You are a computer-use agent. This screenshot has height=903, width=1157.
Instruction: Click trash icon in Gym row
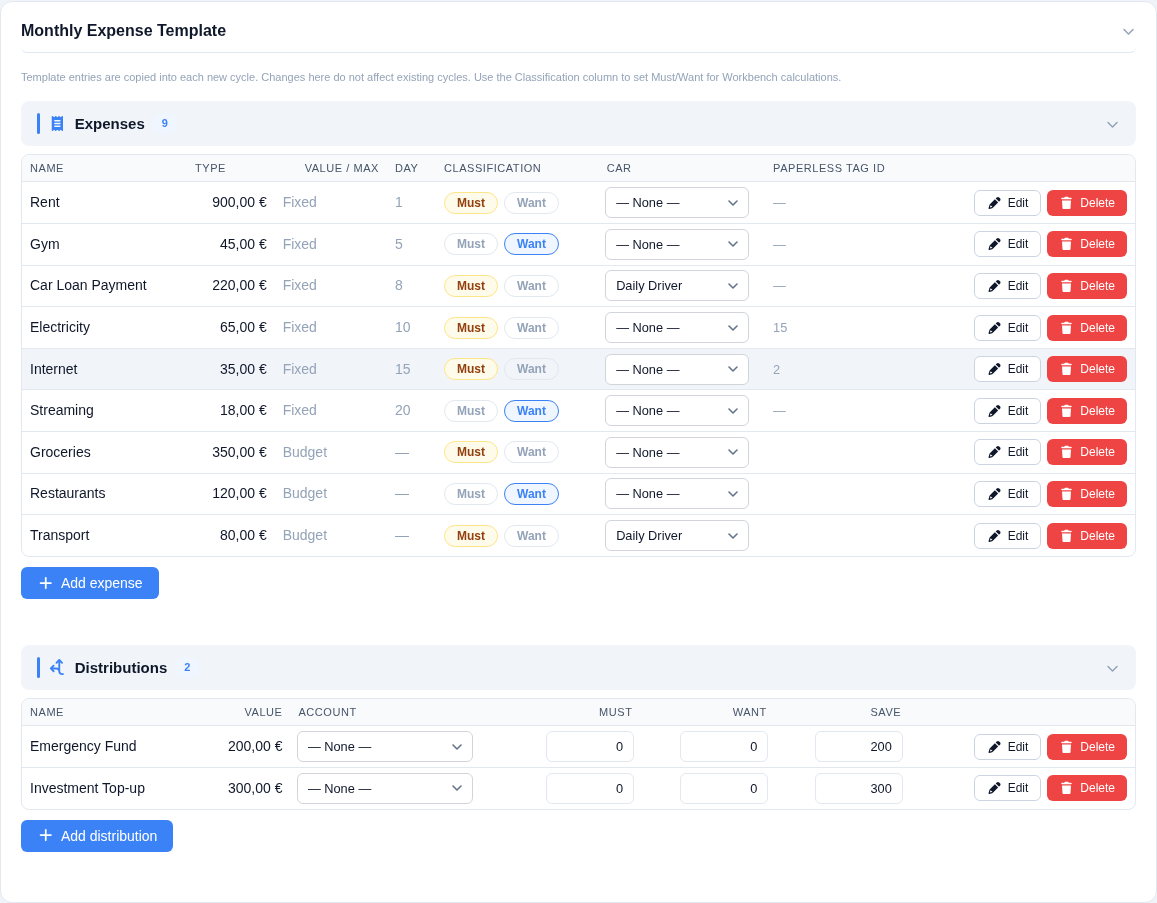1066,244
